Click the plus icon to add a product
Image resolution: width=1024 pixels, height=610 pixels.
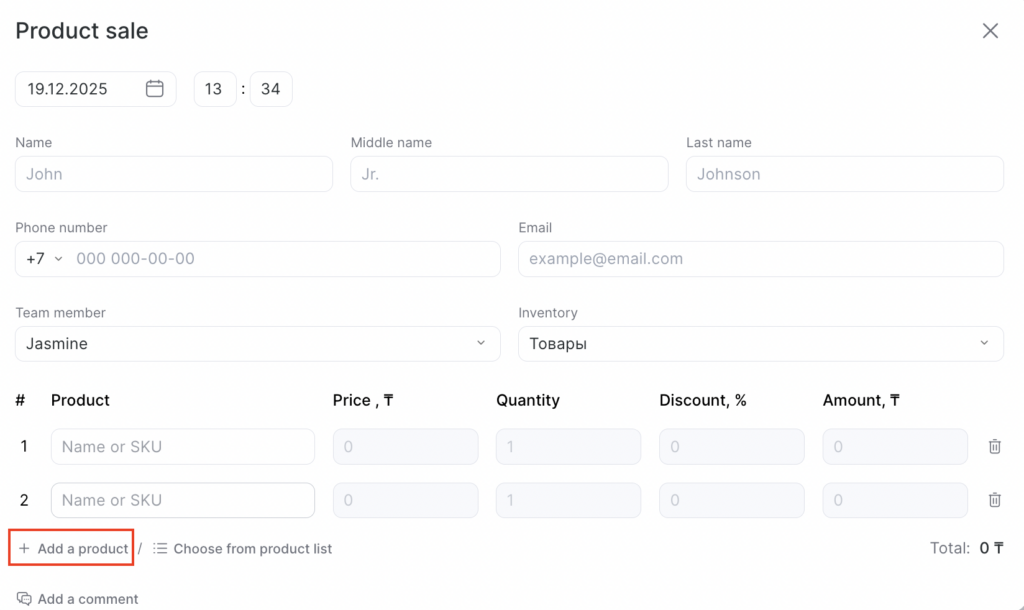coord(25,549)
